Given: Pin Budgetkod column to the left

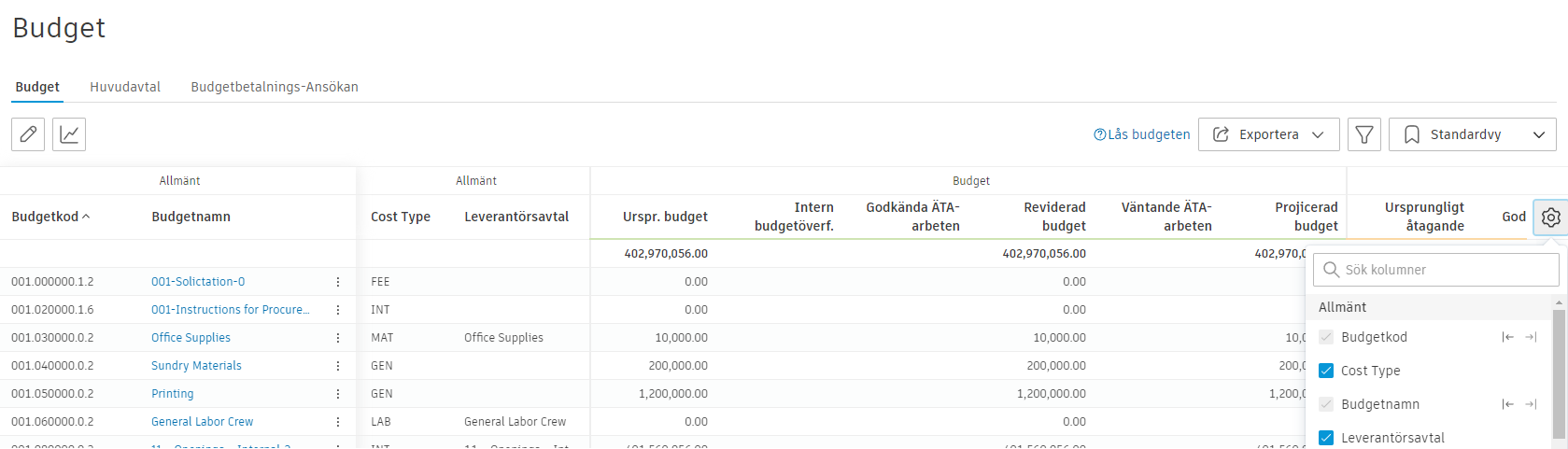Looking at the screenshot, I should point(1507,337).
